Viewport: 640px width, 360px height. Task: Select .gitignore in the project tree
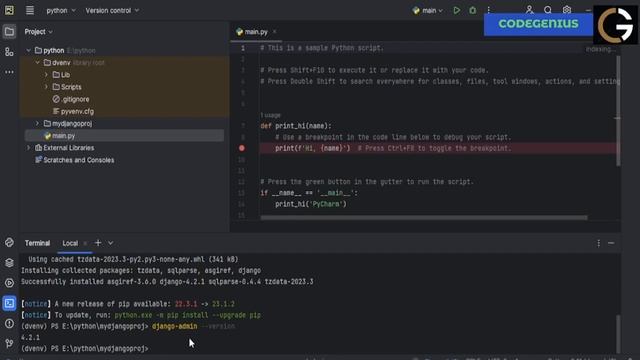[71, 99]
